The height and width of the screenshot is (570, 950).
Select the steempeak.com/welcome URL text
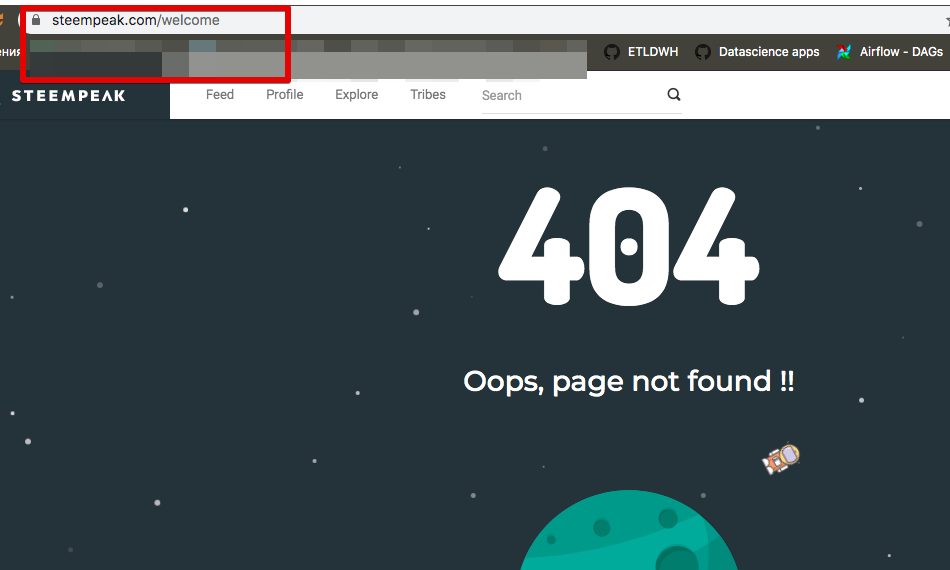point(136,20)
